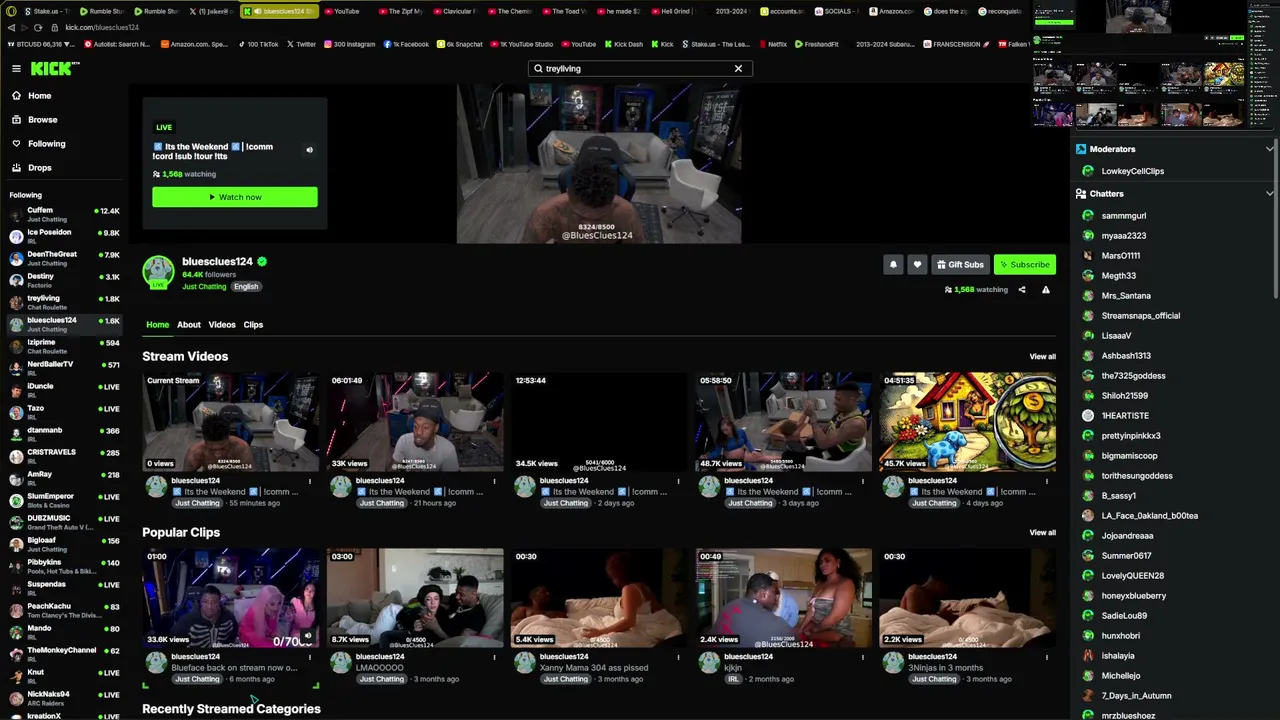Viewport: 1280px width, 720px height.
Task: Open options for Blueface clip
Action: [x=310, y=658]
